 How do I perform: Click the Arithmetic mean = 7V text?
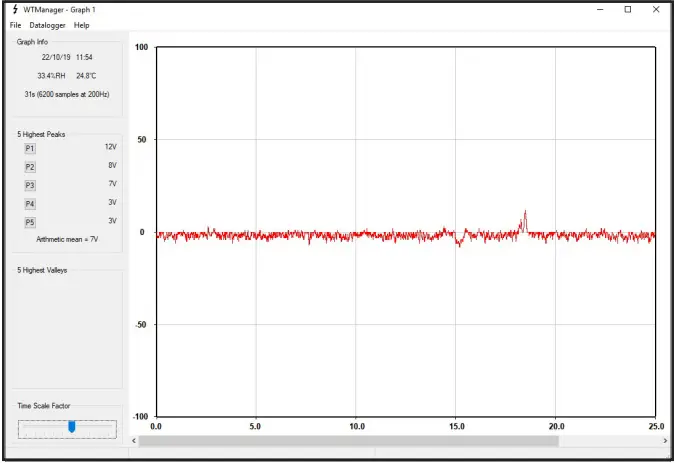coord(67,239)
